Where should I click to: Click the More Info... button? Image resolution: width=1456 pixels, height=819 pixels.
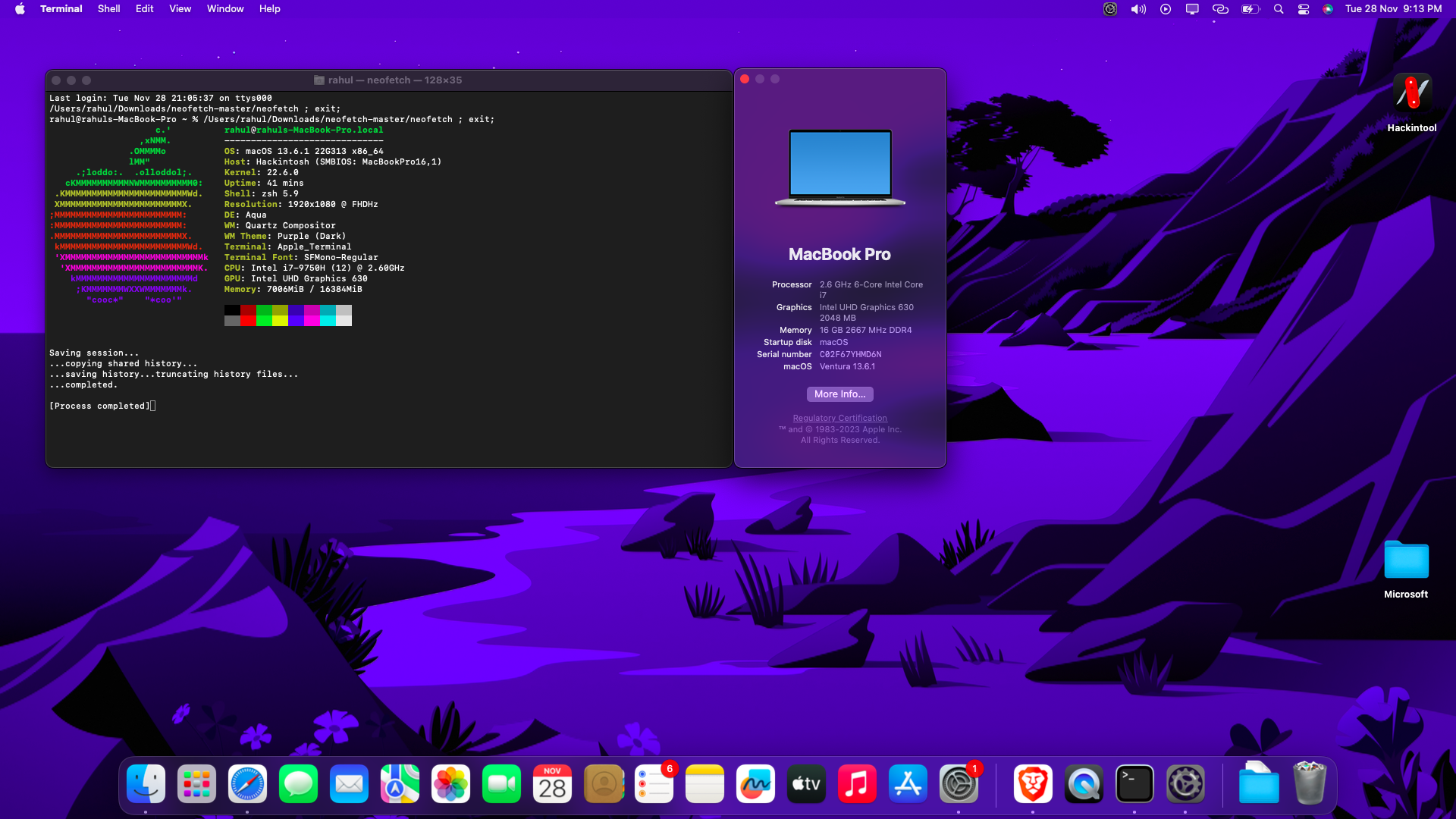tap(839, 394)
